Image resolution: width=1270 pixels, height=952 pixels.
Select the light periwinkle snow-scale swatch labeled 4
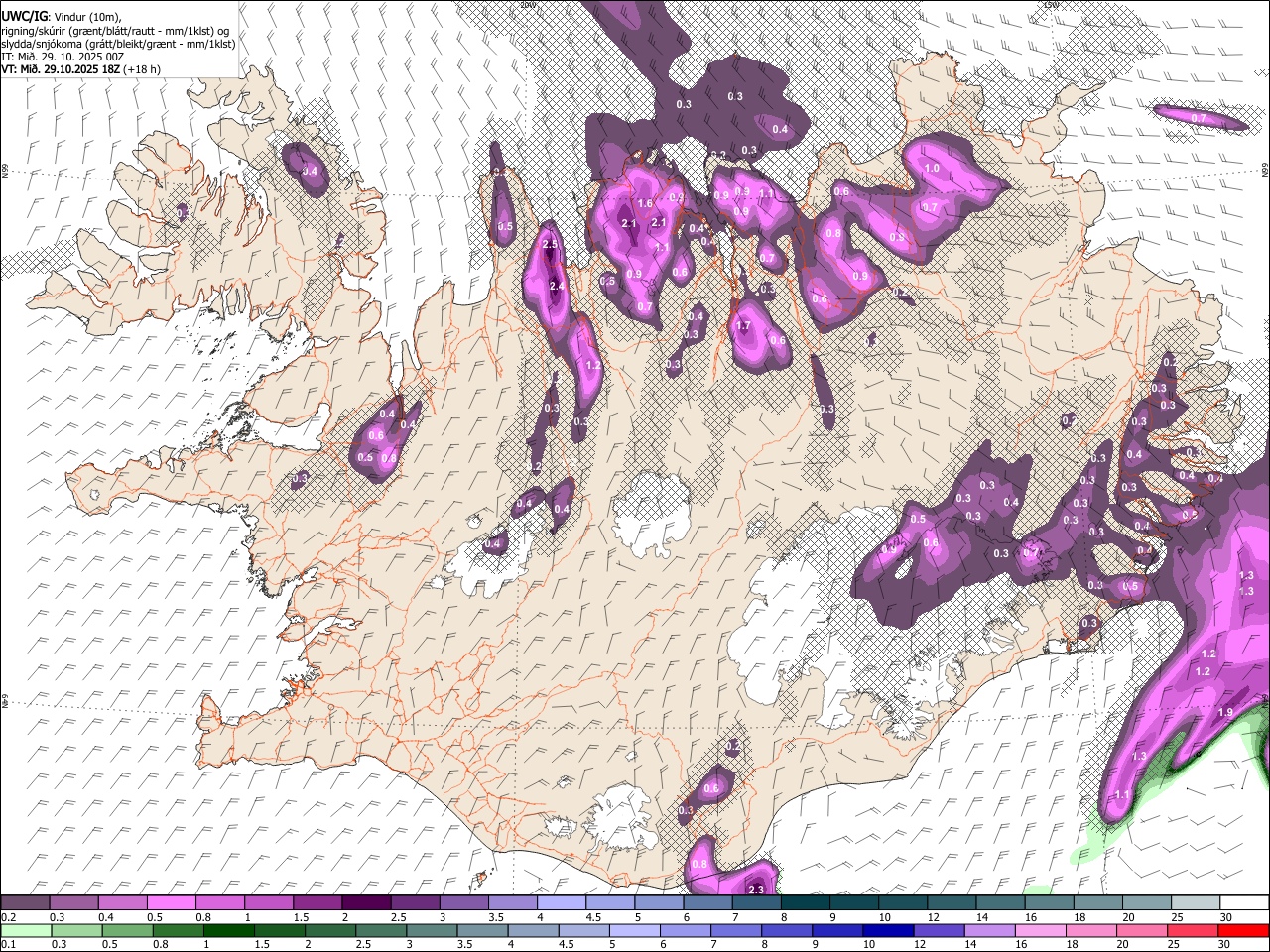pos(562,903)
